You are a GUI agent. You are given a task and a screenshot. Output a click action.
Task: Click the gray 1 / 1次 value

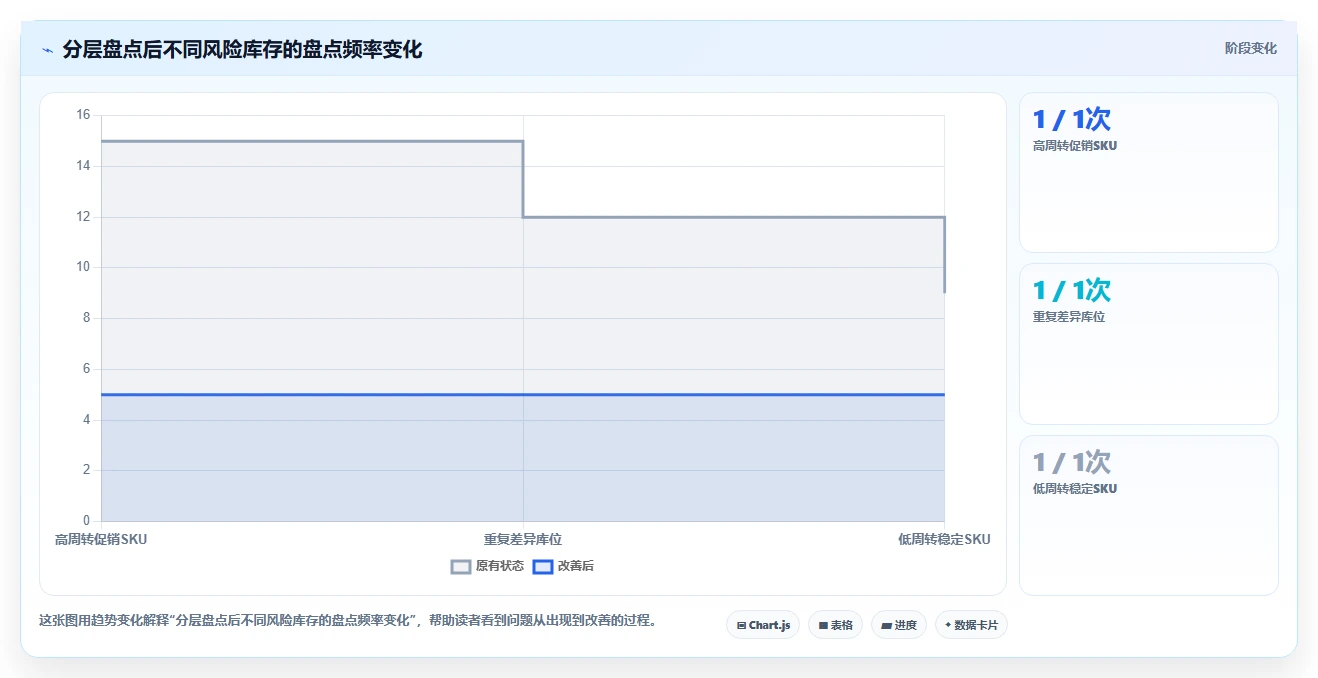tap(1072, 463)
